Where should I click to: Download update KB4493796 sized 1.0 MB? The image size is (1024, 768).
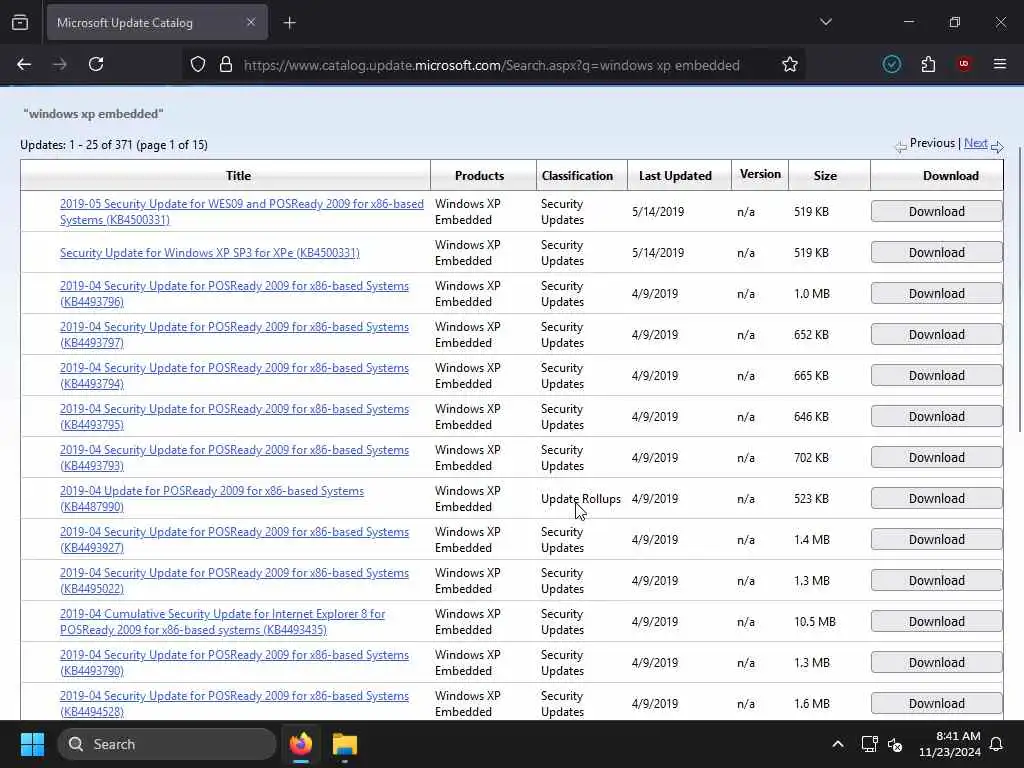tap(936, 294)
